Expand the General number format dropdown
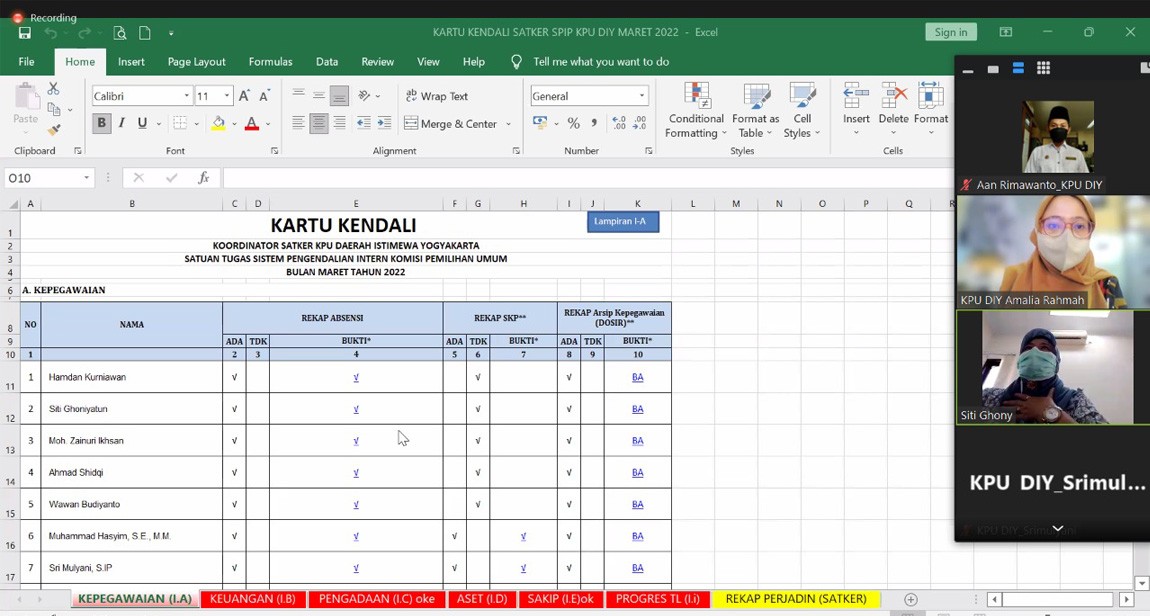 [641, 96]
